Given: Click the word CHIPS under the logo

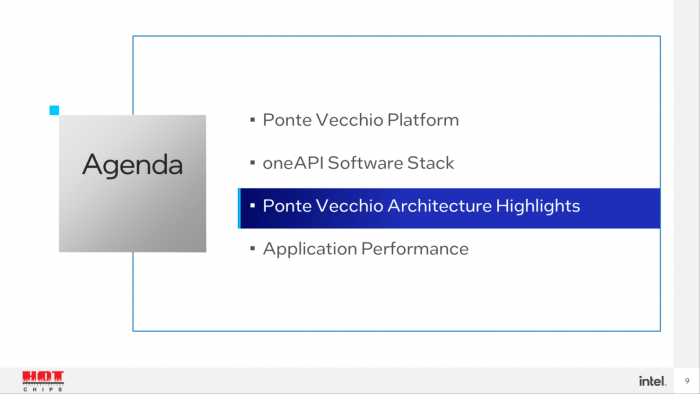Looking at the screenshot, I should [43, 390].
